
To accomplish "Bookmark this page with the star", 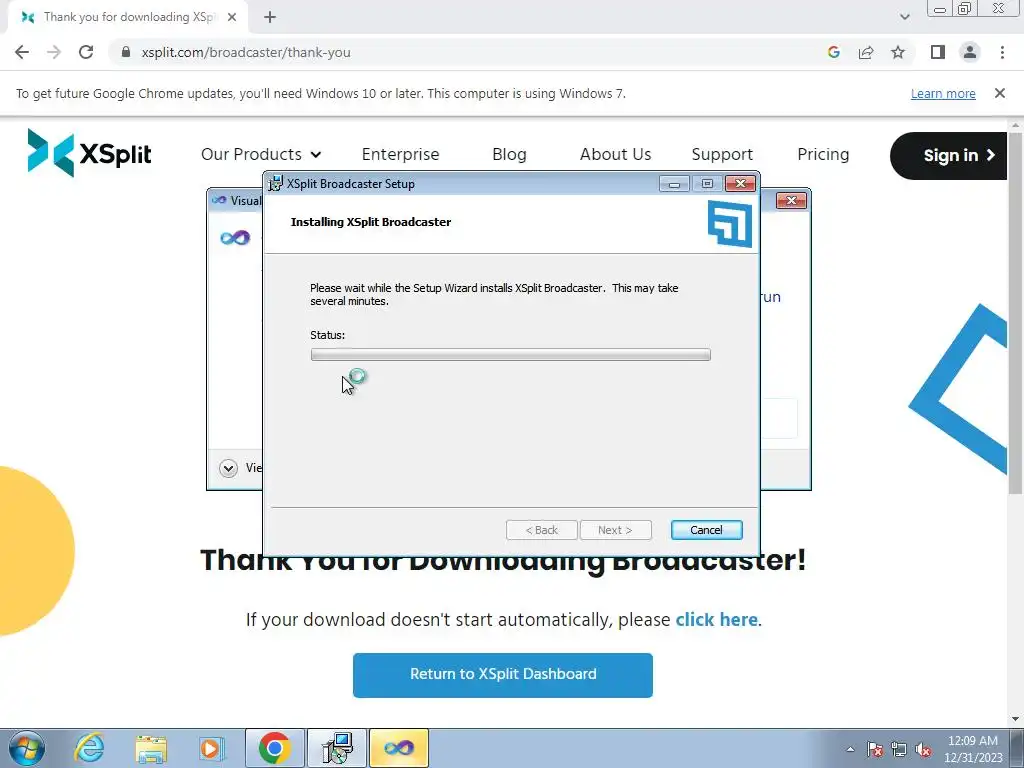I will point(898,52).
